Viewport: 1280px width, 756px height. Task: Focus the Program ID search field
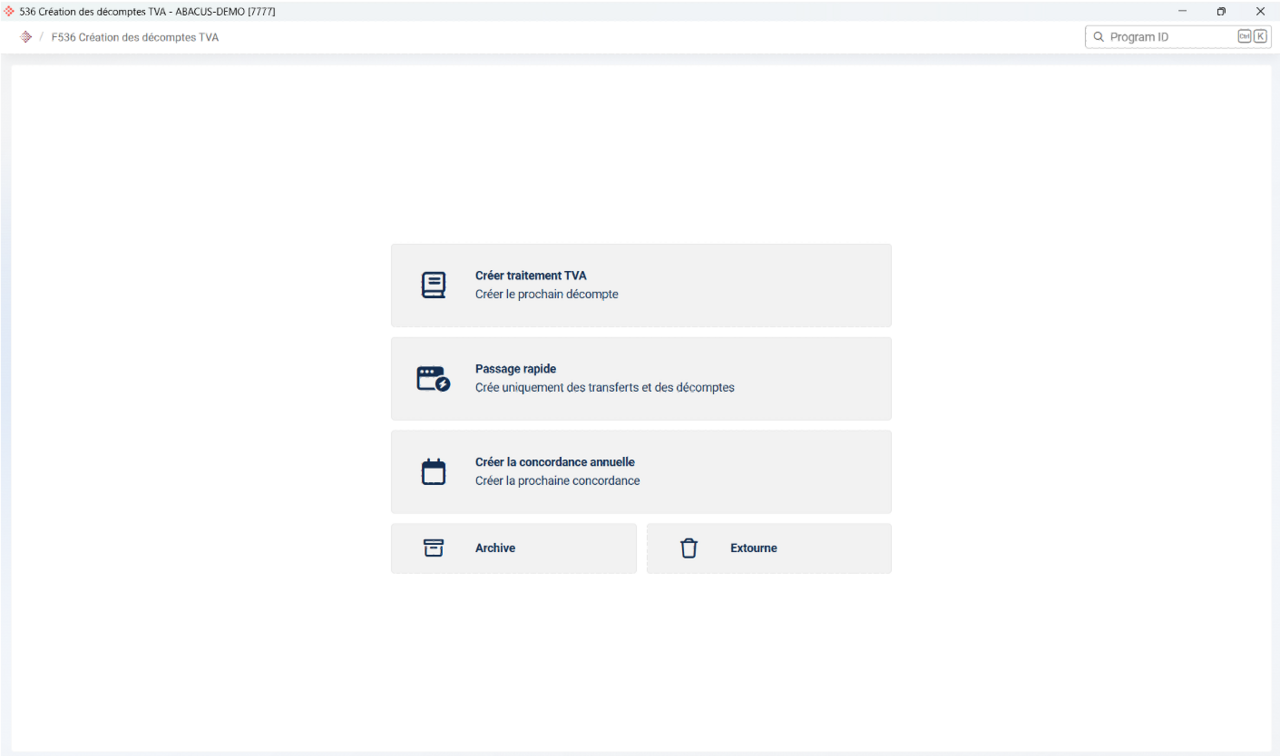click(x=1165, y=37)
